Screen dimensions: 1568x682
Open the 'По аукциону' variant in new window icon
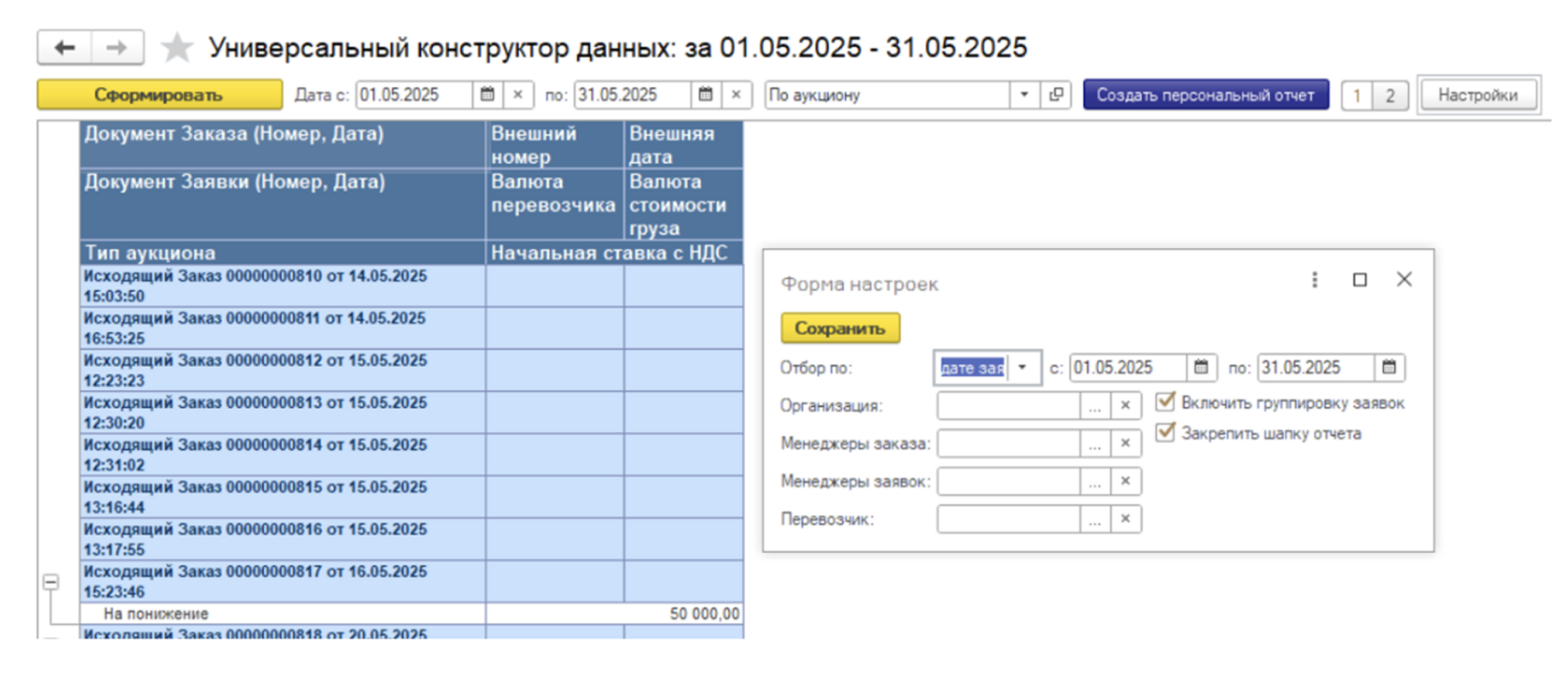pos(1056,94)
